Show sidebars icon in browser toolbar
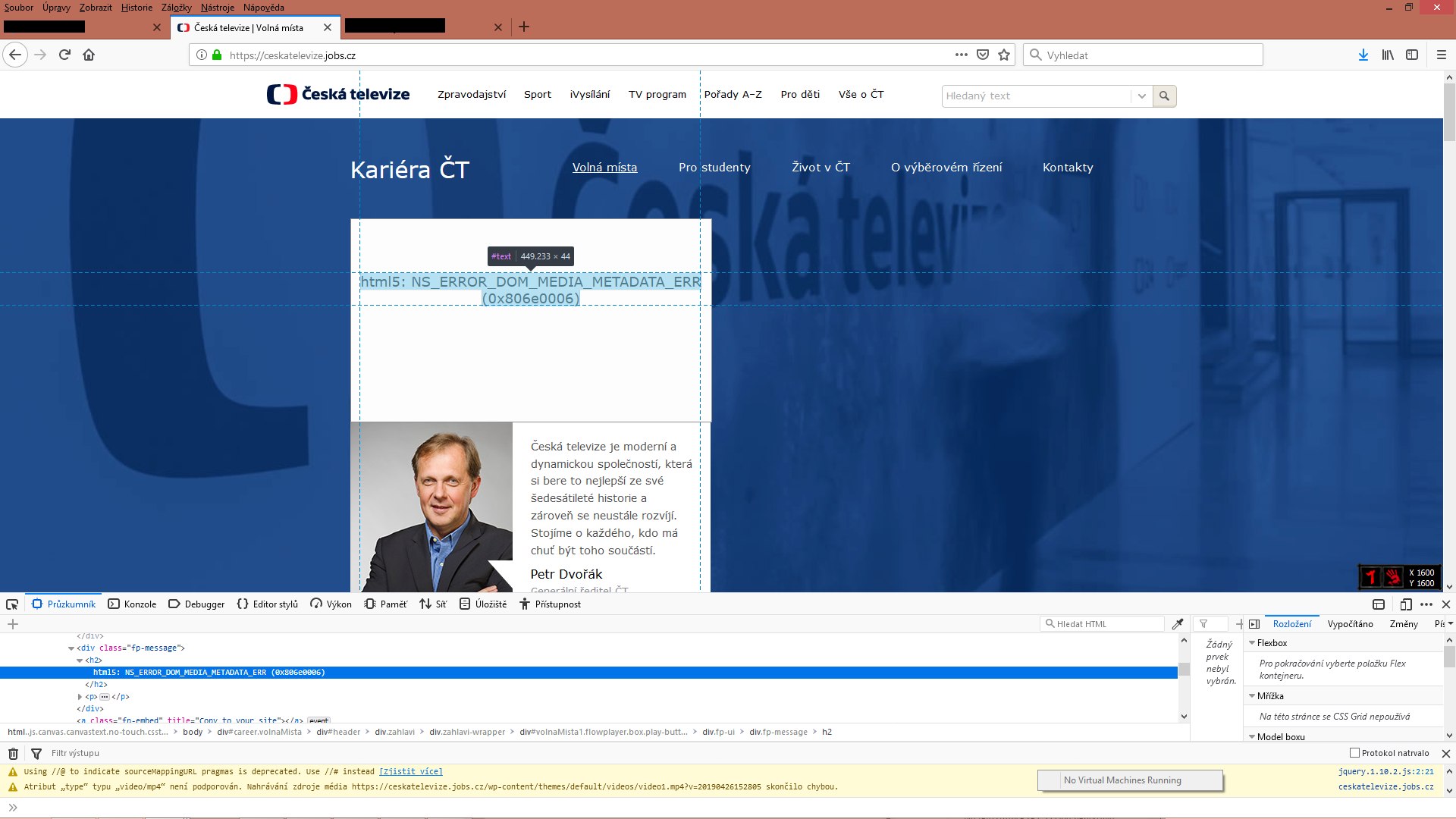The image size is (1456, 819). 1412,55
